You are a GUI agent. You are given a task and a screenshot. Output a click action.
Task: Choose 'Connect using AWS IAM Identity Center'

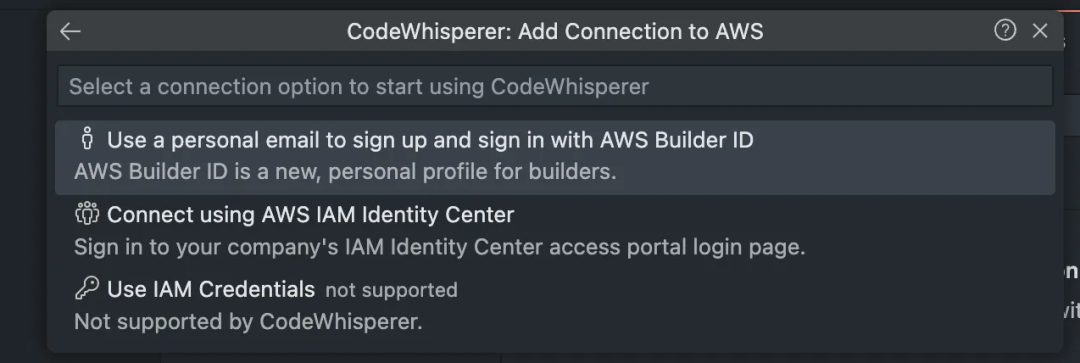click(554, 231)
